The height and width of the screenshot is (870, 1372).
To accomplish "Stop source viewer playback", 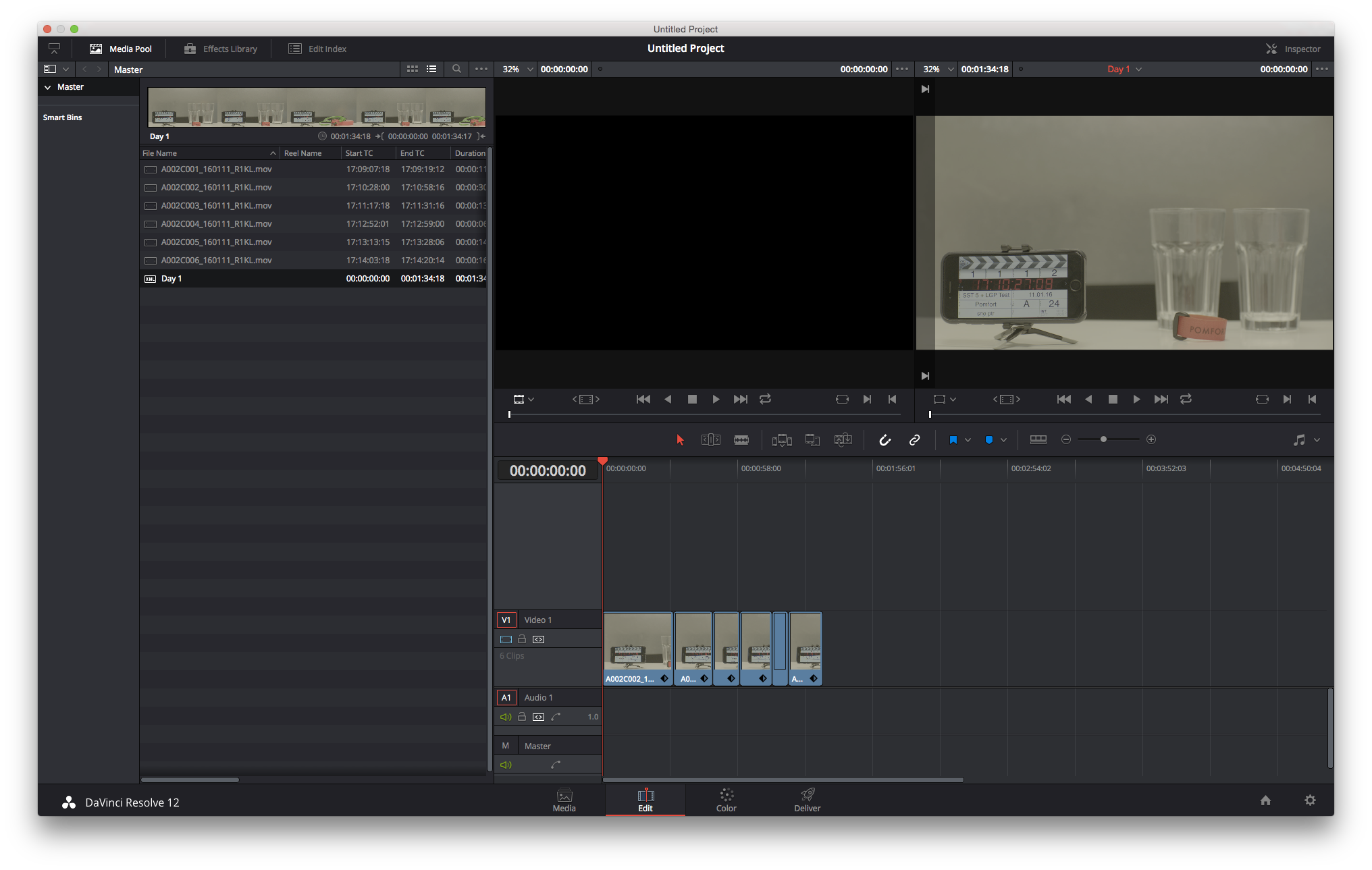I will pos(692,400).
